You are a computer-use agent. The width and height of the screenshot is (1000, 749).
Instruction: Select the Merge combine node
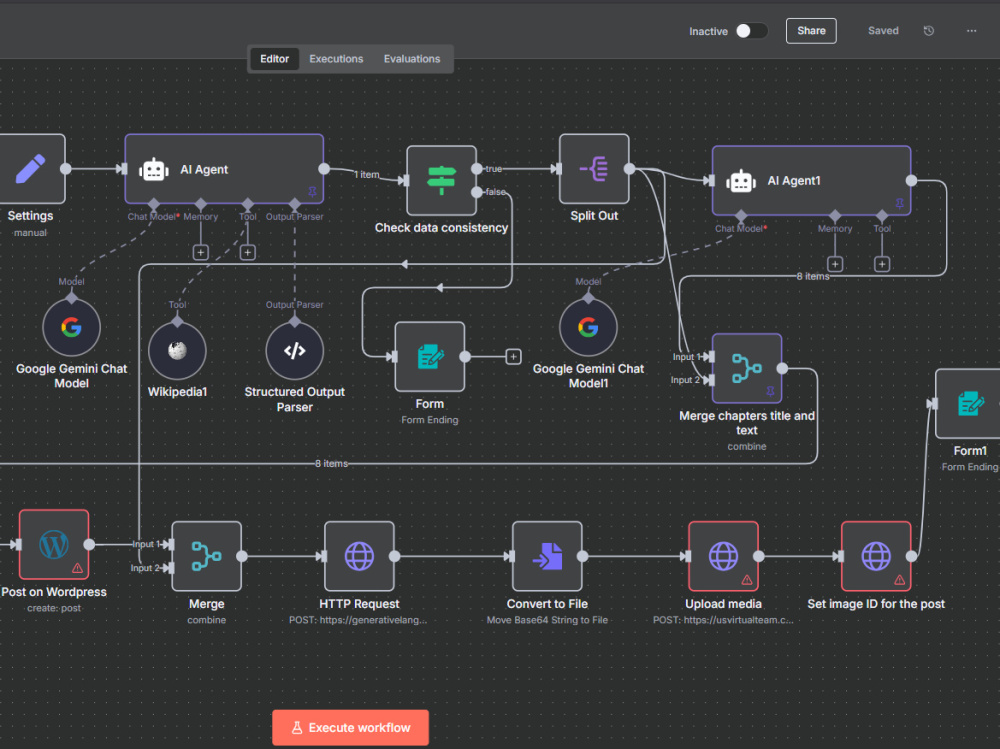coord(207,556)
